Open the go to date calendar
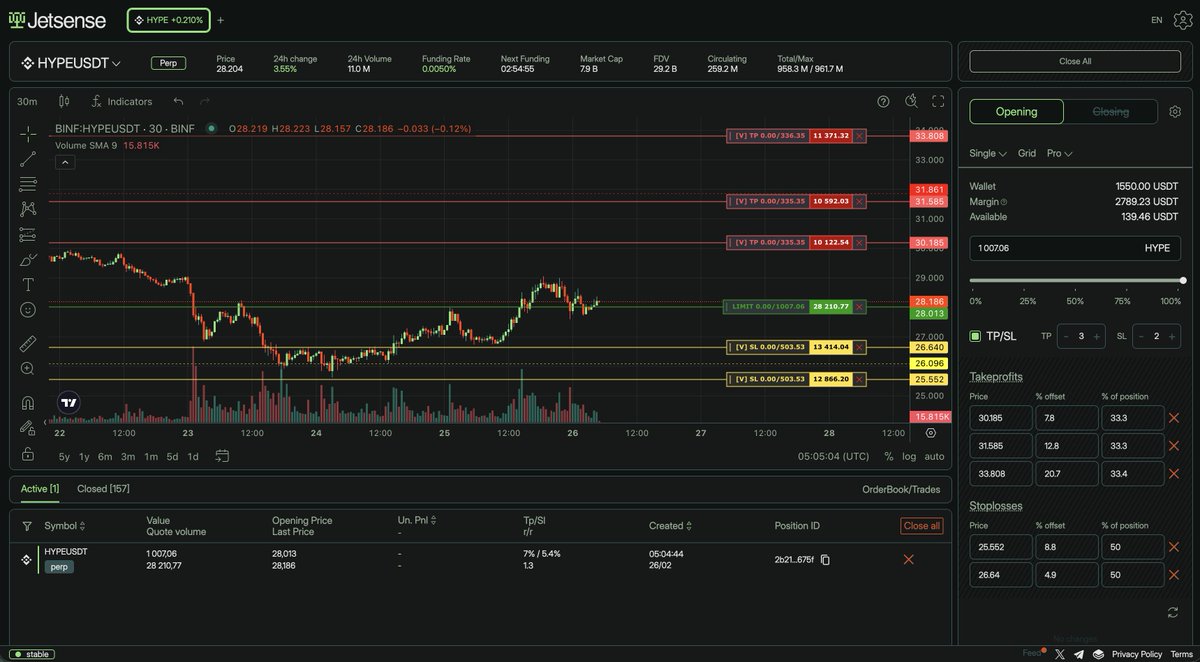 point(222,456)
